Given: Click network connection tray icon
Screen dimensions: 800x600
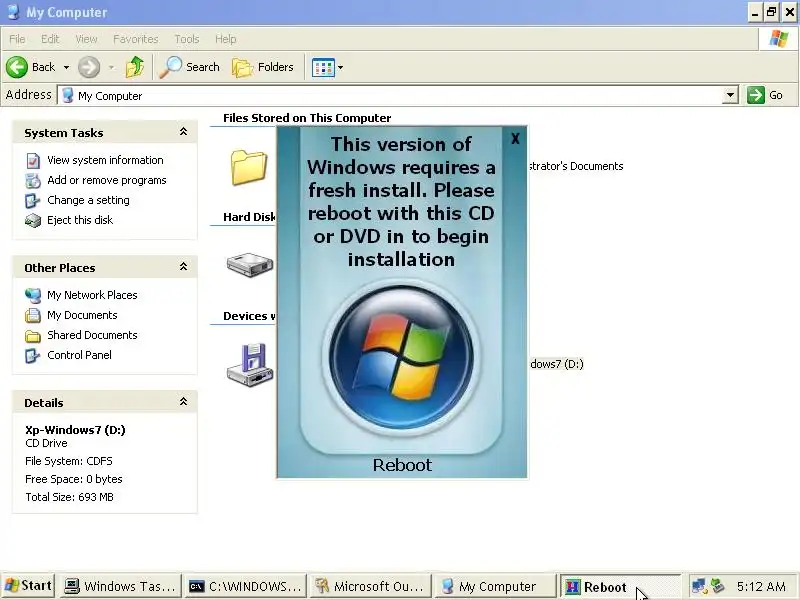Looking at the screenshot, I should coord(698,586).
